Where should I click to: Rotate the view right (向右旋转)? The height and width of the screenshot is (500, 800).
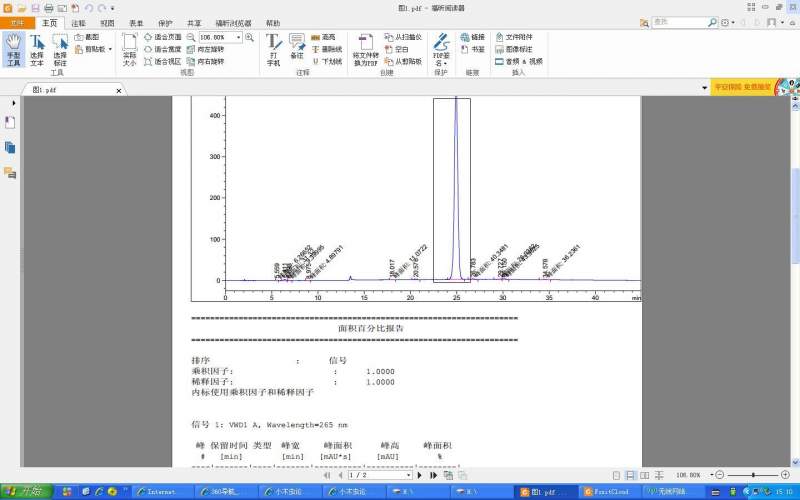tap(205, 61)
